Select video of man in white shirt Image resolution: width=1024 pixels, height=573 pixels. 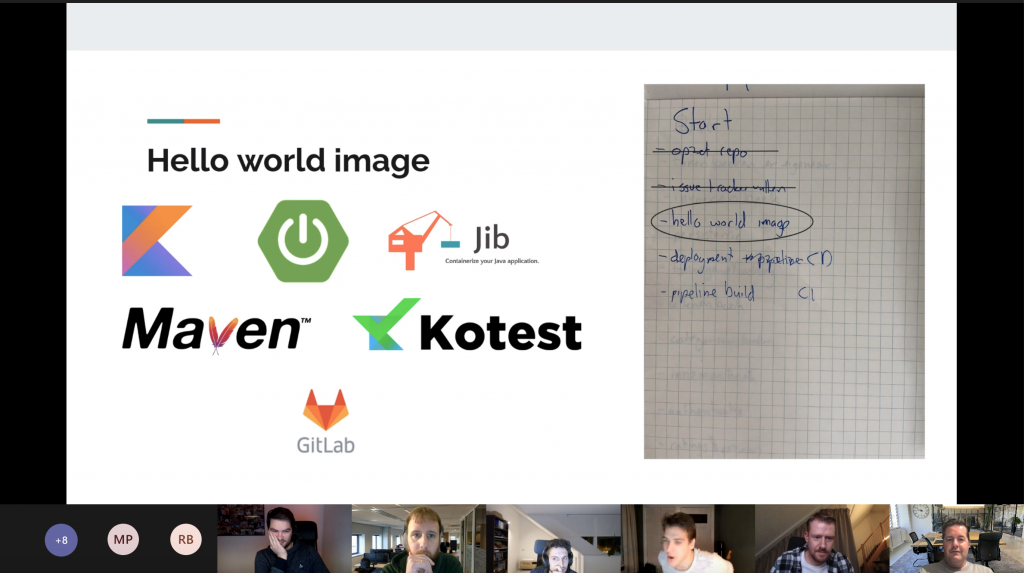coord(688,538)
